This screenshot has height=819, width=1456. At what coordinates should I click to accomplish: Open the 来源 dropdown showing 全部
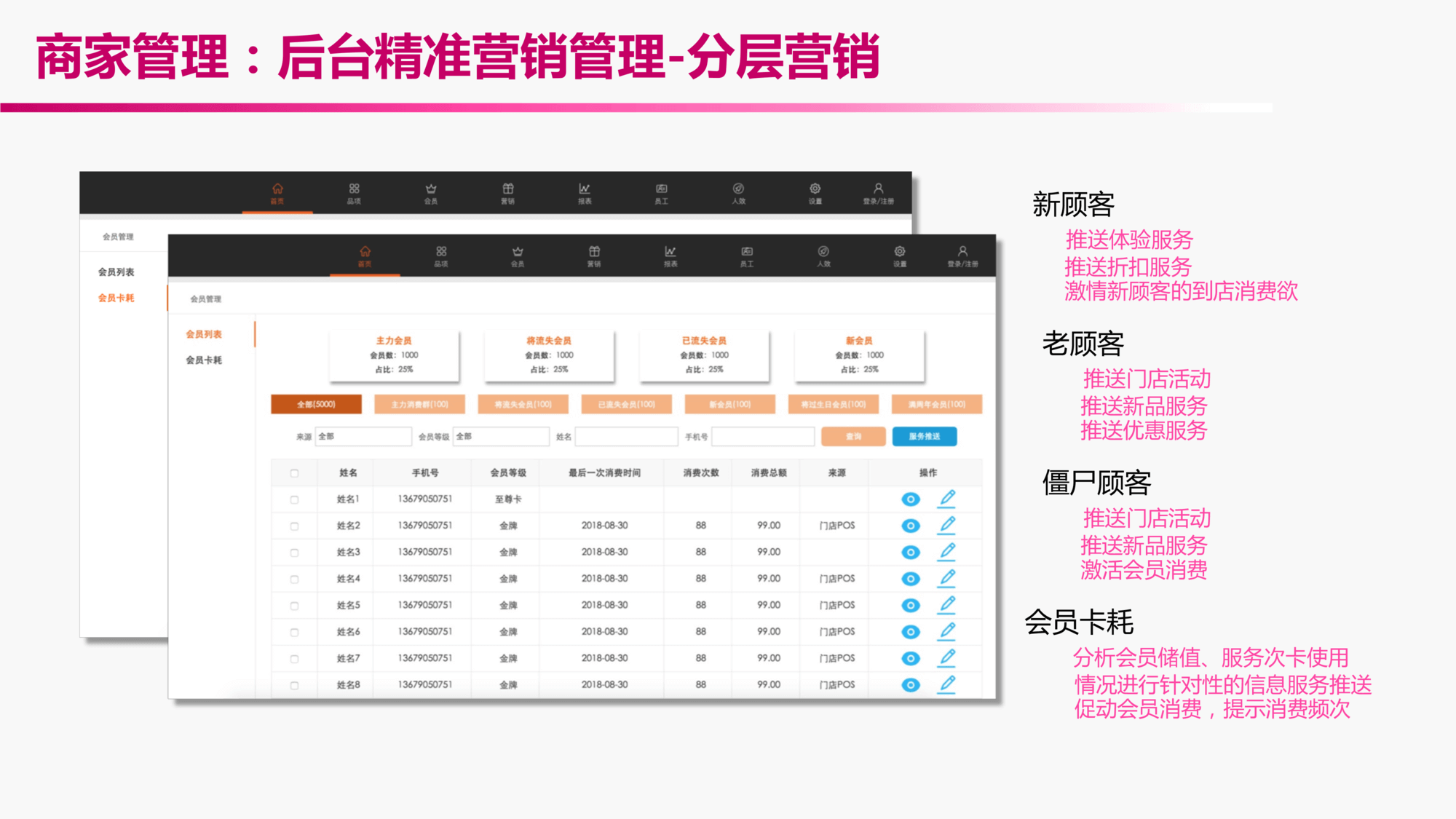363,436
